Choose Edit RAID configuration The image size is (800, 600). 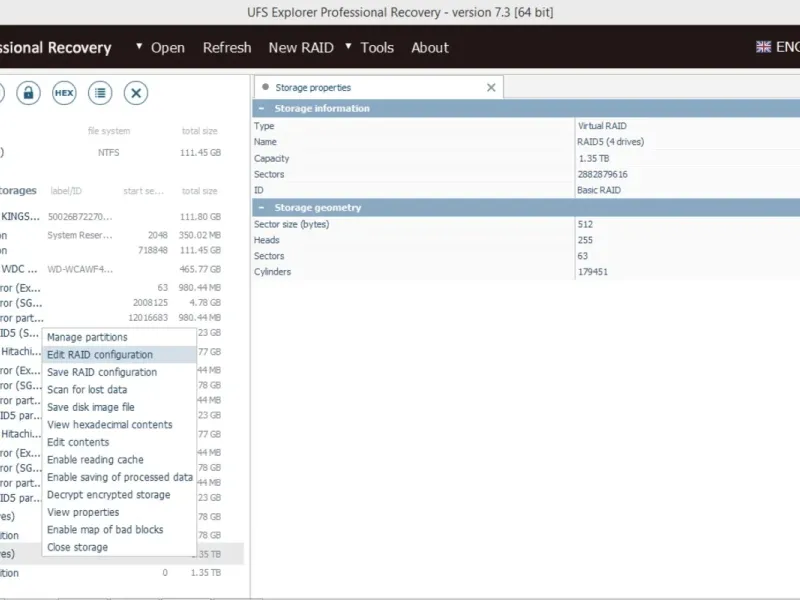[119, 355]
